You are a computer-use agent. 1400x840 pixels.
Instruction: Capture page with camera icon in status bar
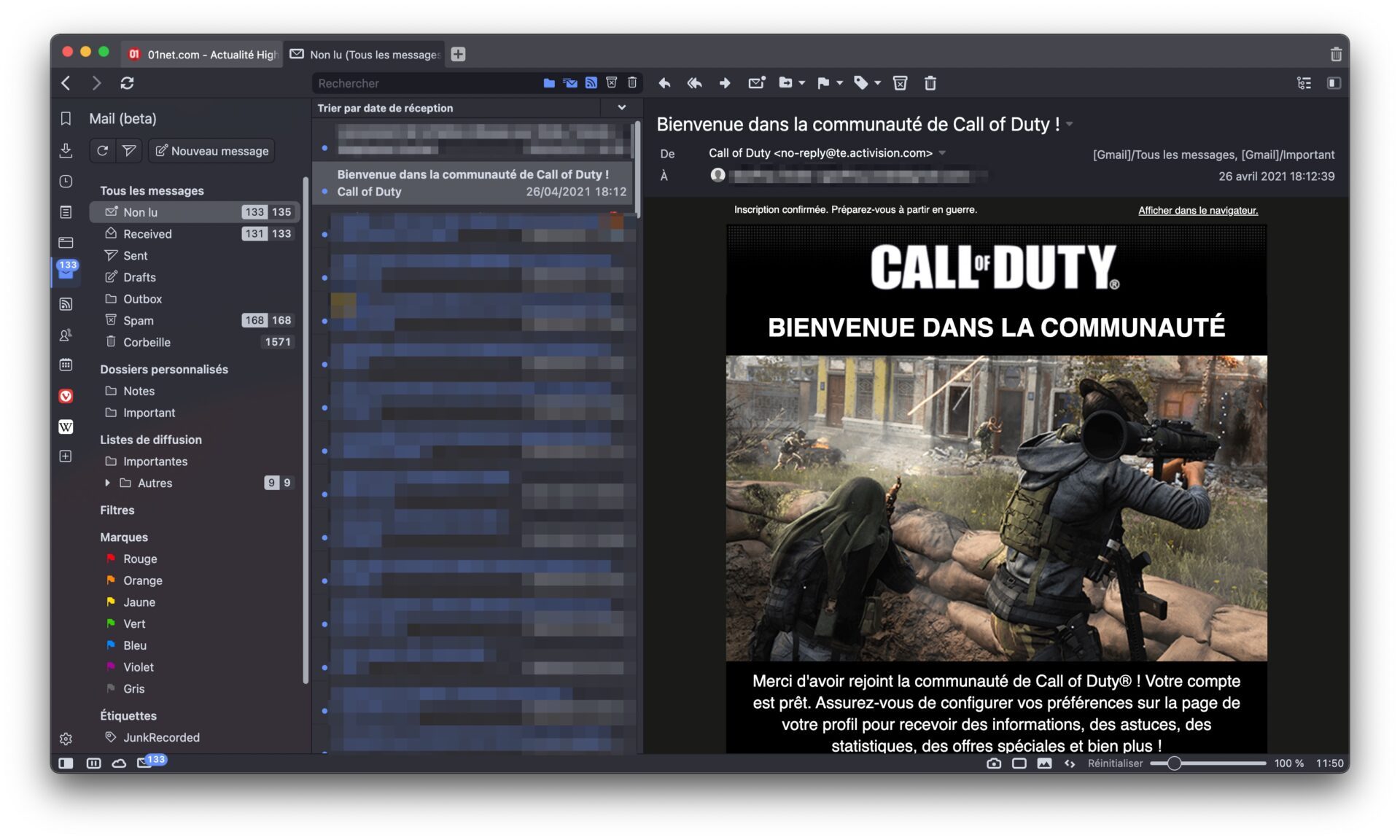[994, 763]
